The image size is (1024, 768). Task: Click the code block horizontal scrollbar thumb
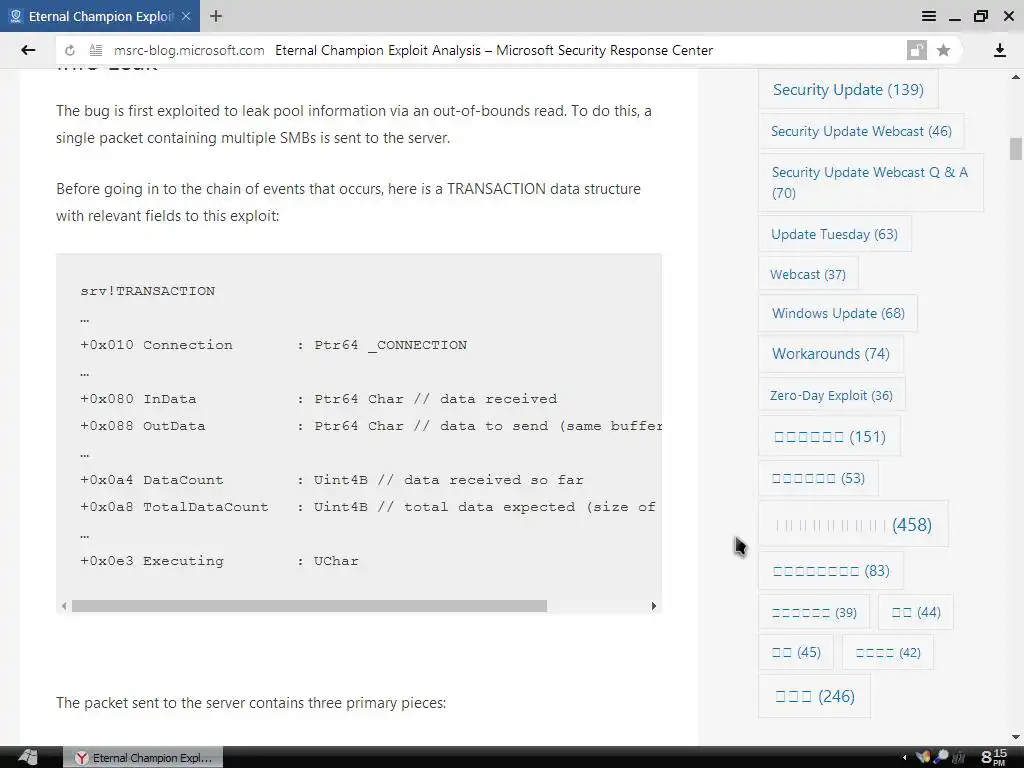click(x=309, y=606)
